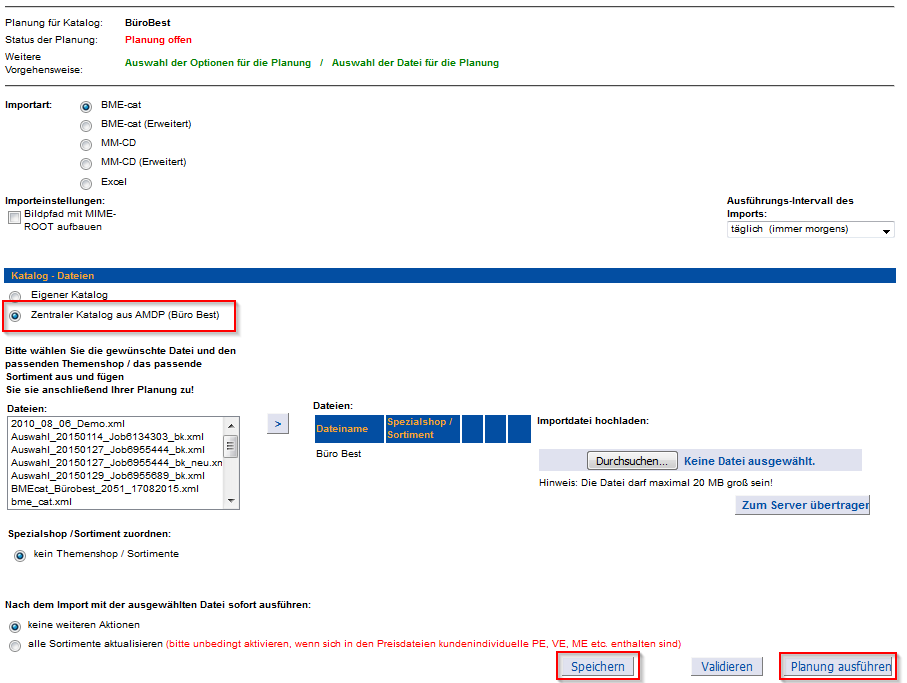Select Auswahl_20150127_Job6955444_bk.xml in list
The width and height of the screenshot is (907, 683).
pyautogui.click(x=108, y=450)
